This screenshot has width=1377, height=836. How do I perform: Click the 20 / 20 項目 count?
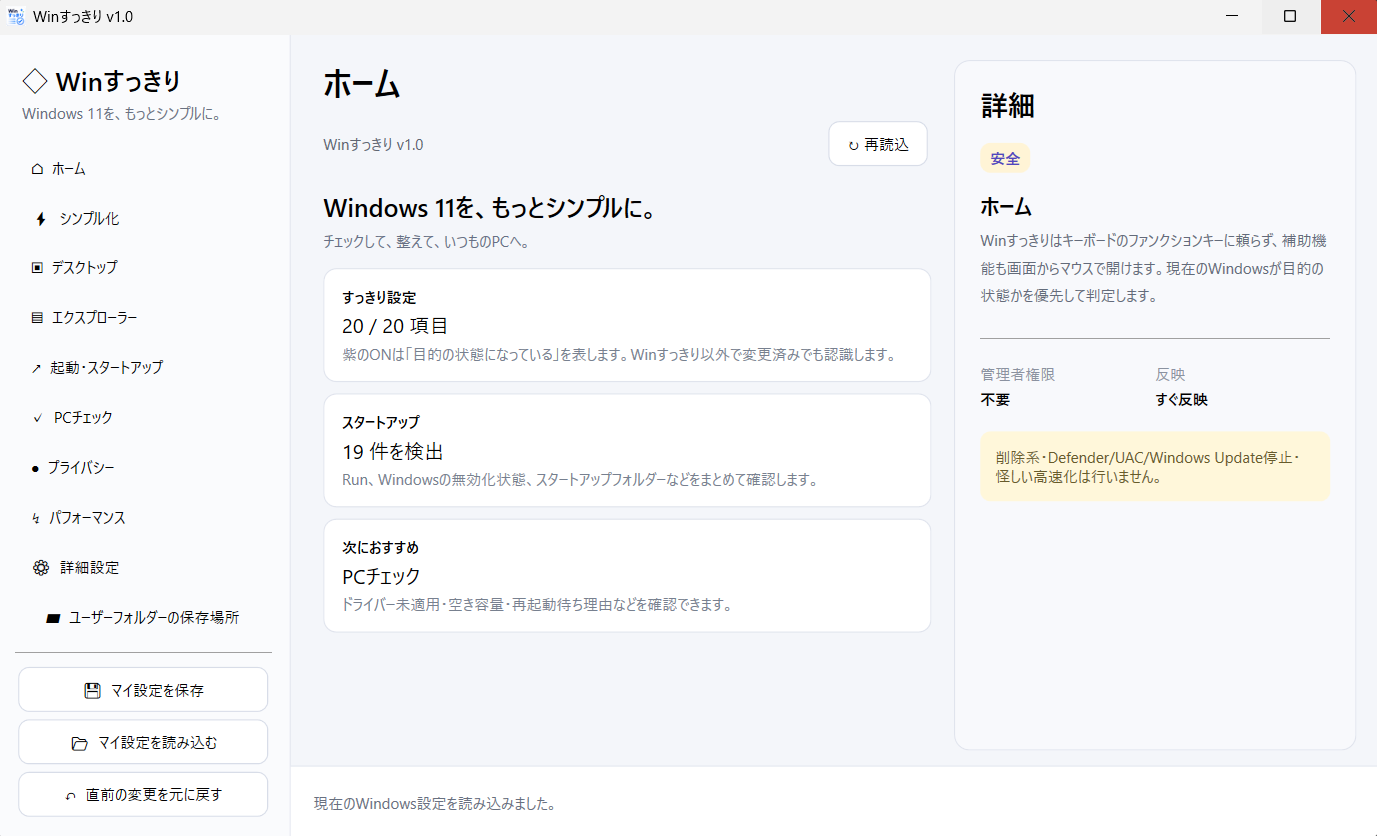(x=395, y=326)
